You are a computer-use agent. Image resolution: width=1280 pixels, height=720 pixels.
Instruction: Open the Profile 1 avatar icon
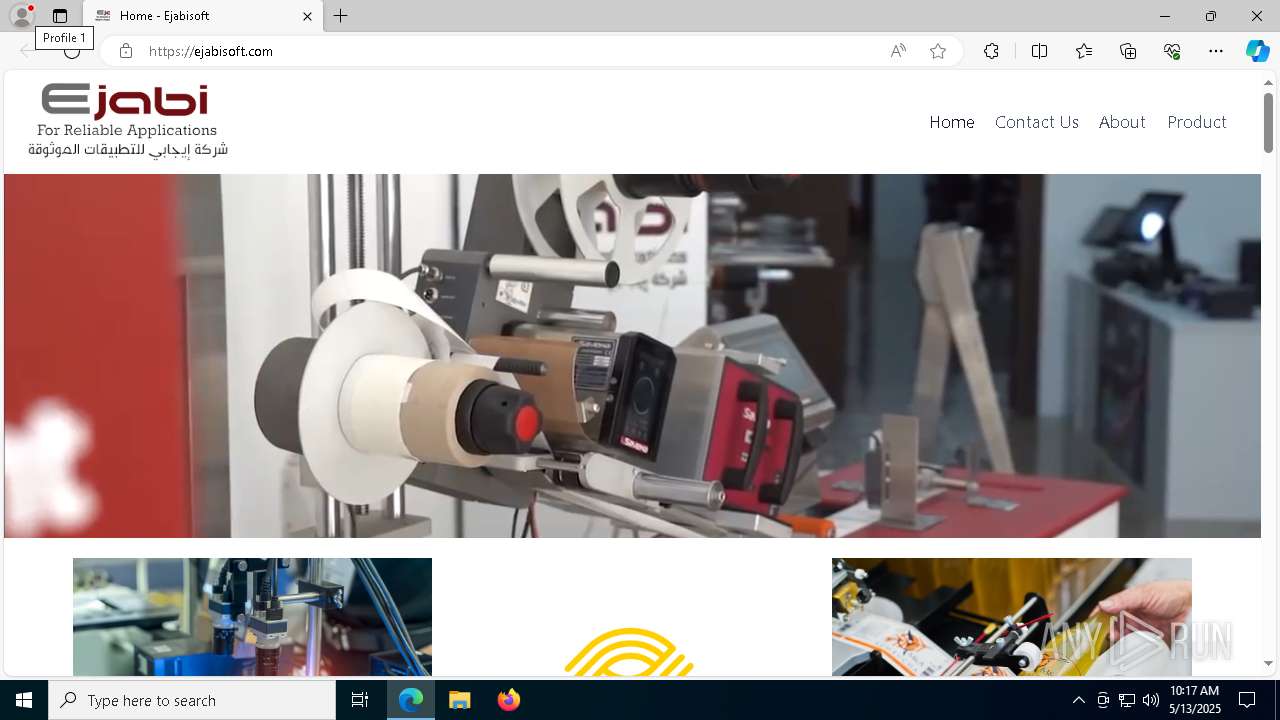[21, 16]
